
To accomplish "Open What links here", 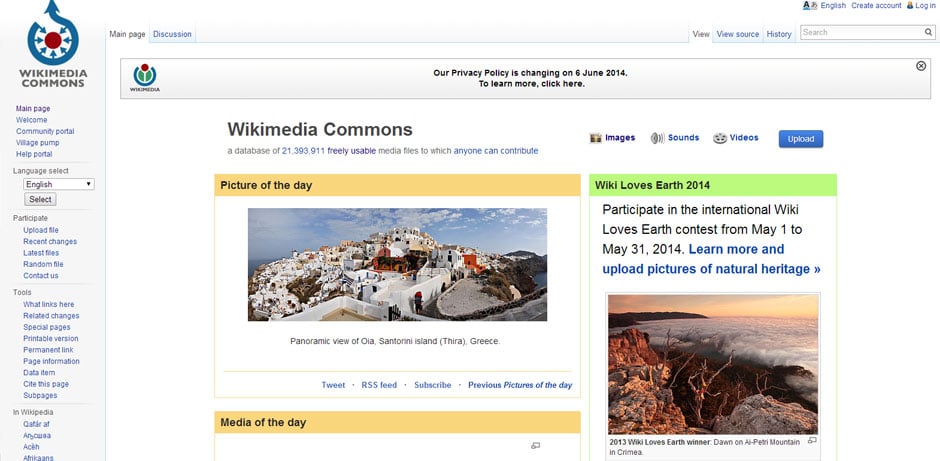I will pyautogui.click(x=49, y=305).
